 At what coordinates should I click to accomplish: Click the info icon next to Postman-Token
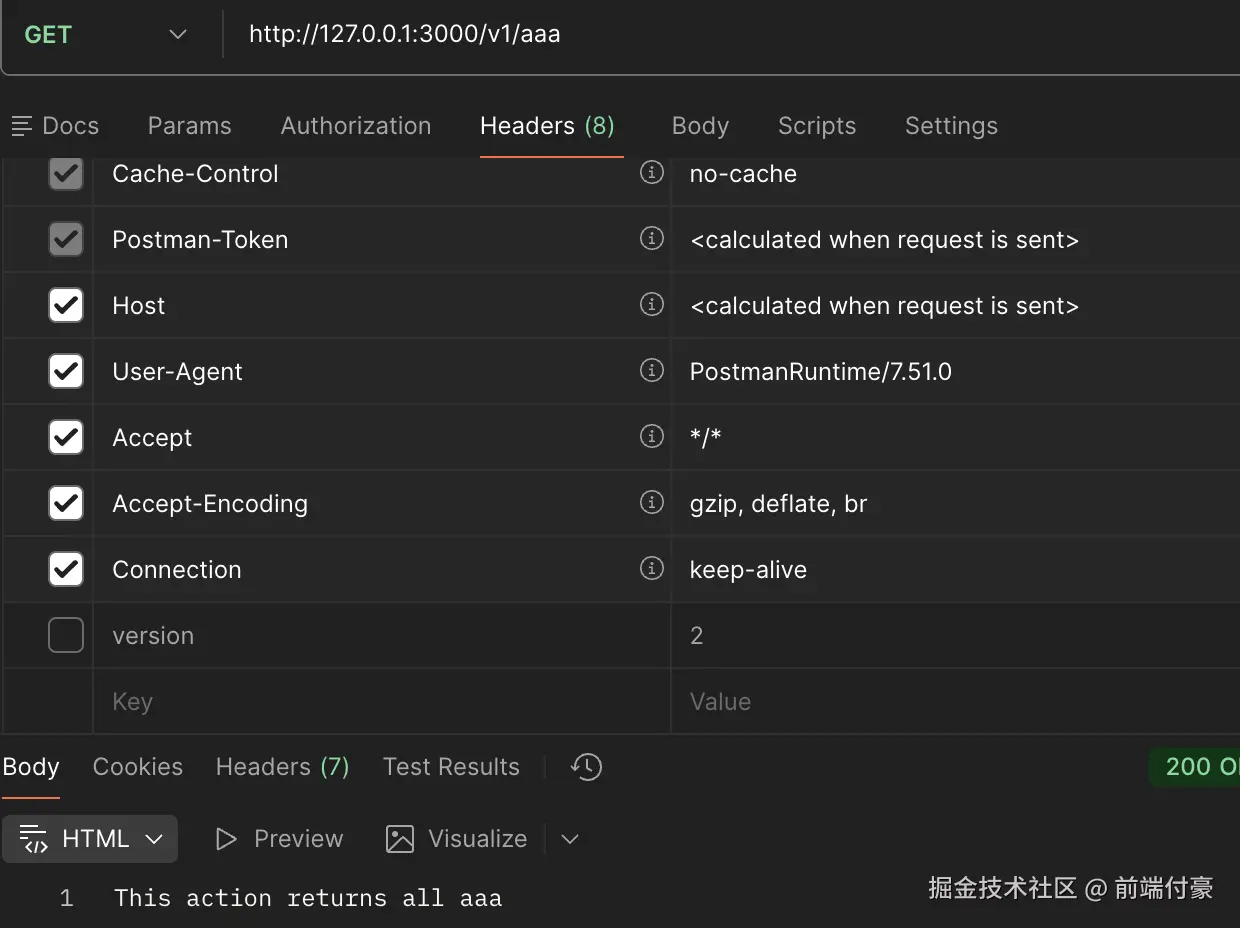652,239
